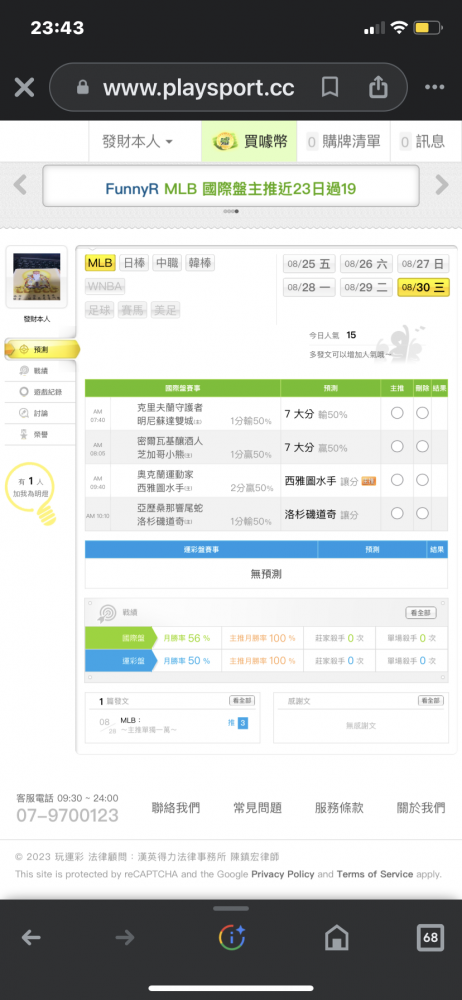Open the Google assistant icon in bottom bar

tap(232, 937)
